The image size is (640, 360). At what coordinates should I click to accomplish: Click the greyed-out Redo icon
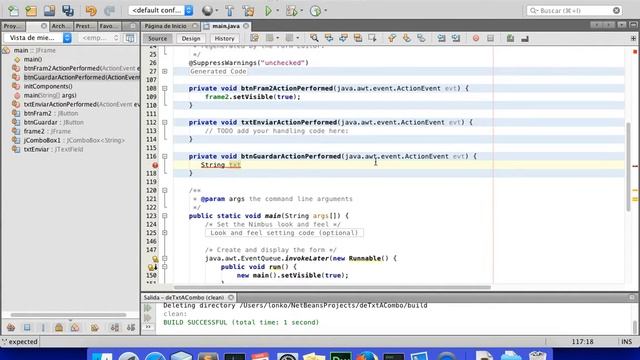[x=109, y=11]
